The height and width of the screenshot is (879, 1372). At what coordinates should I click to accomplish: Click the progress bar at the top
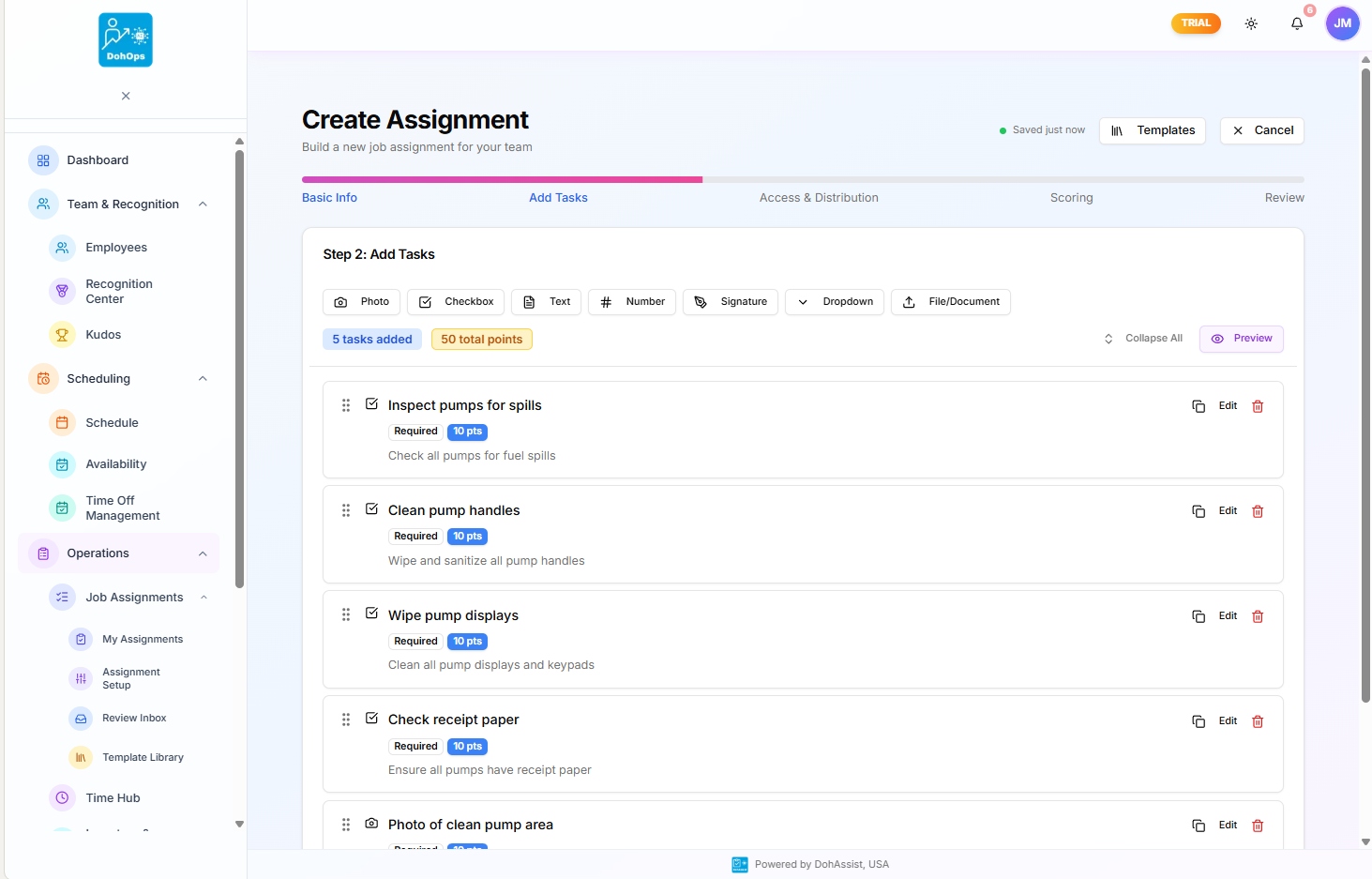click(803, 179)
